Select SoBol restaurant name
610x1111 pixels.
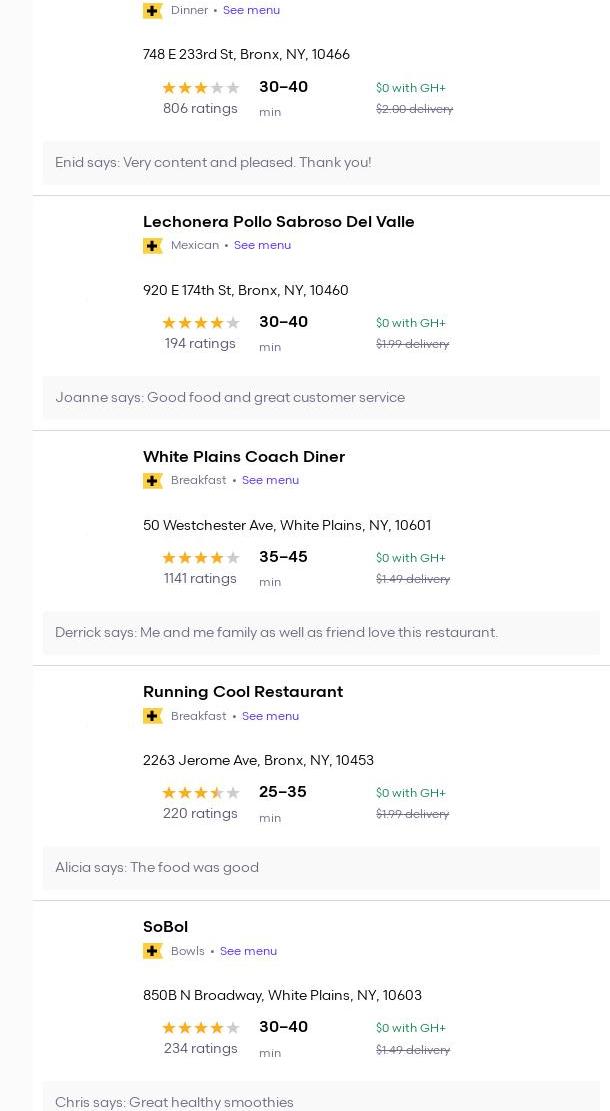click(165, 927)
